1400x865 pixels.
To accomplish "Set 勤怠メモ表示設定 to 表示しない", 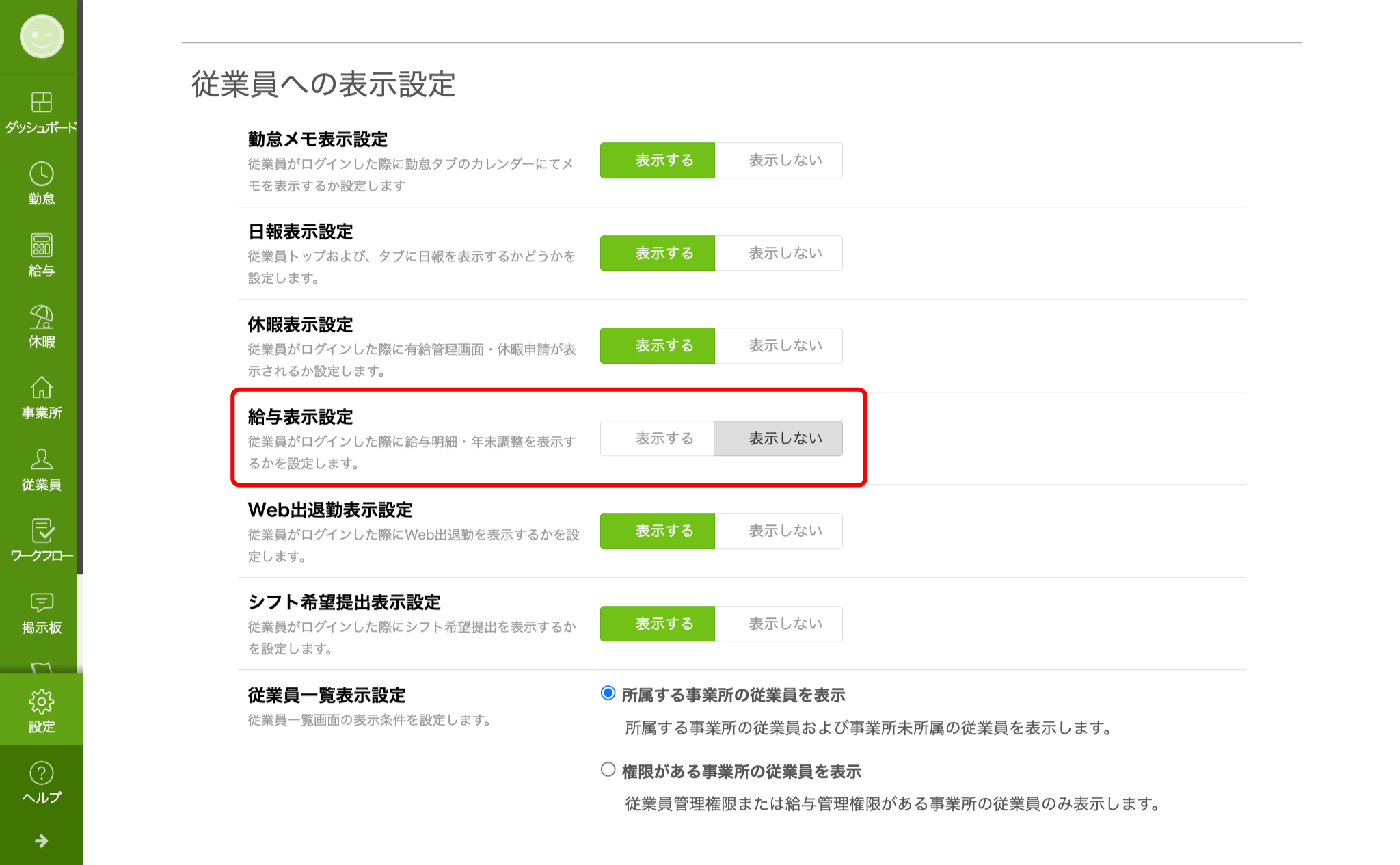I will (x=779, y=160).
